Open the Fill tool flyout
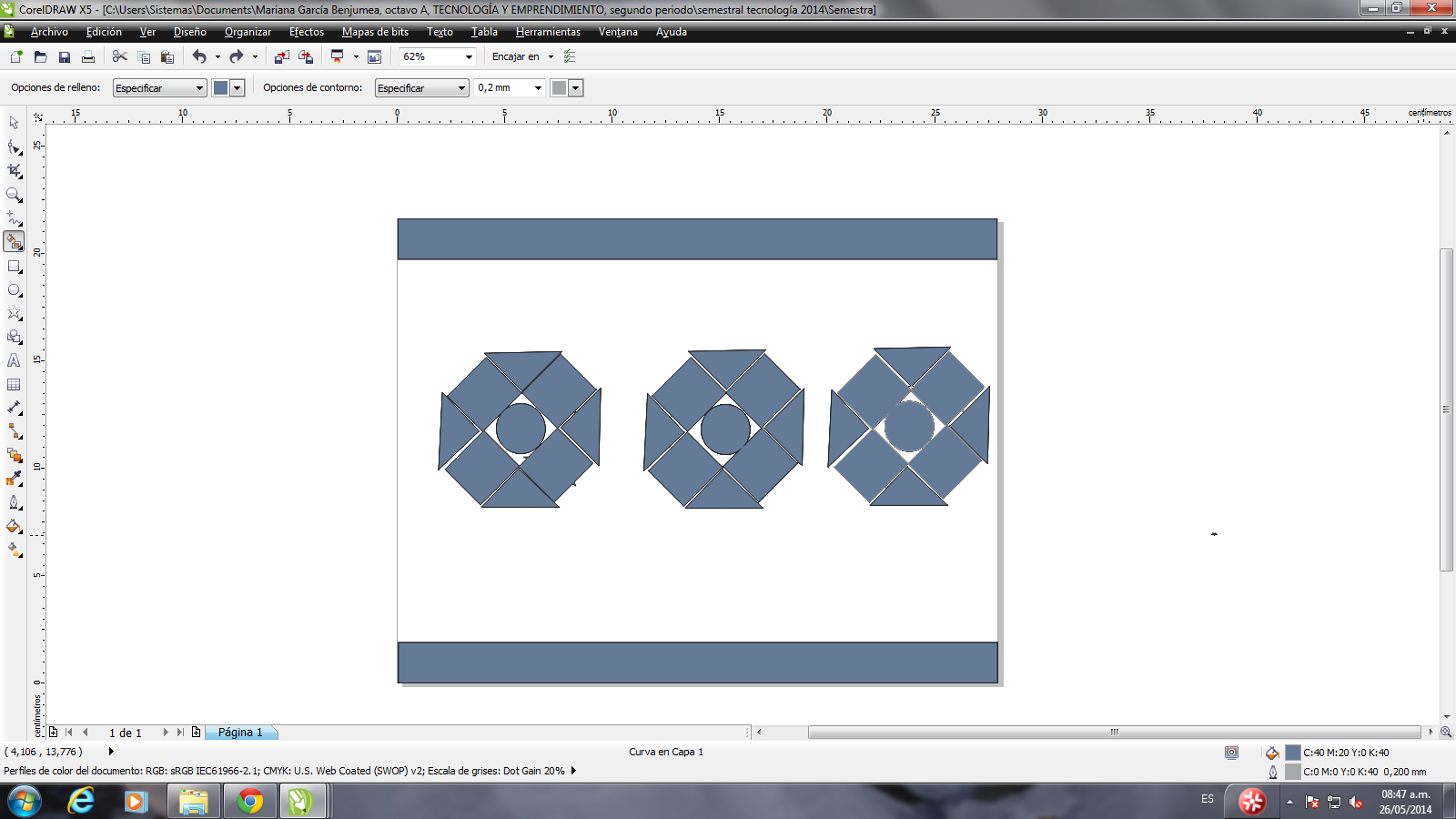 point(14,526)
